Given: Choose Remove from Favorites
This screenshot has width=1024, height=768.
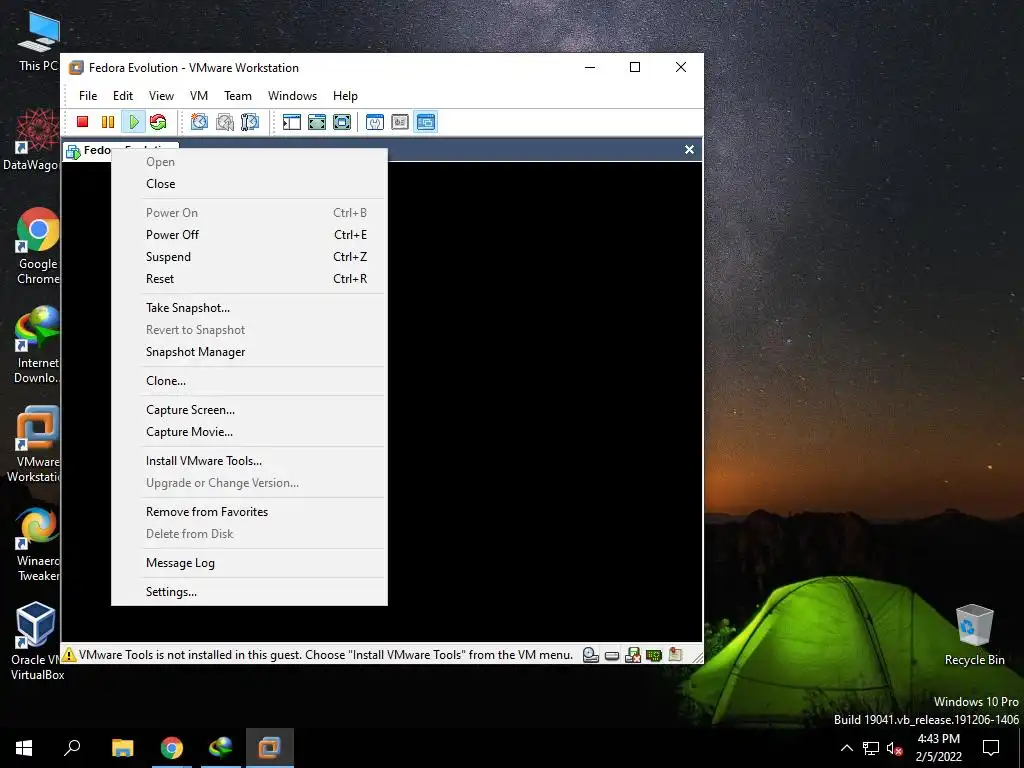Looking at the screenshot, I should pyautogui.click(x=249, y=511).
